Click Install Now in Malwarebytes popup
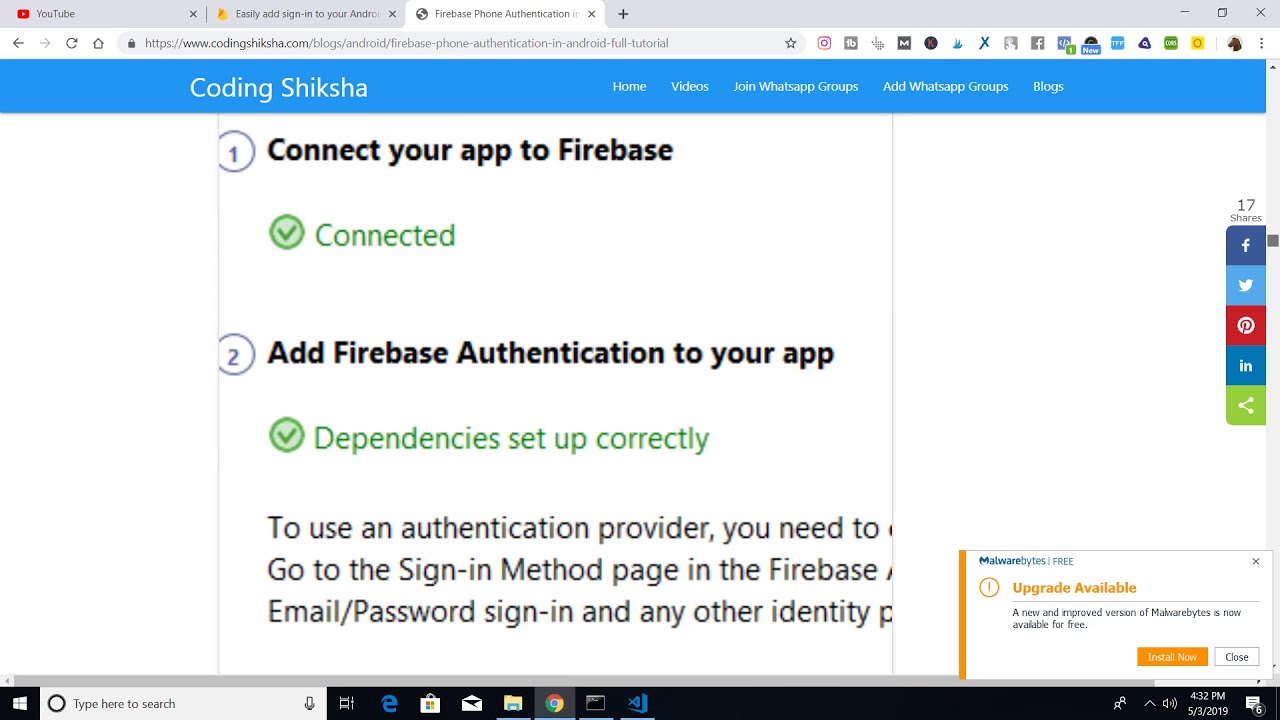The image size is (1280, 720). tap(1171, 657)
